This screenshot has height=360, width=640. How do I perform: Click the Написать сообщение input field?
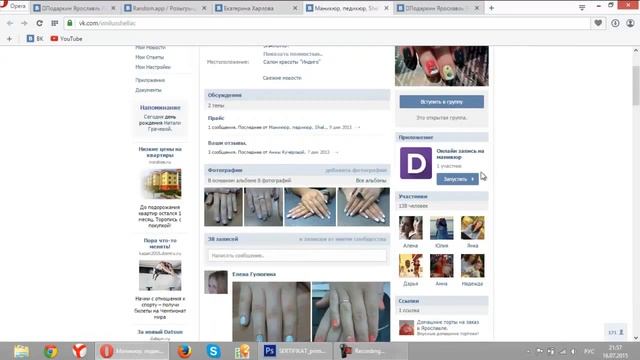click(297, 256)
